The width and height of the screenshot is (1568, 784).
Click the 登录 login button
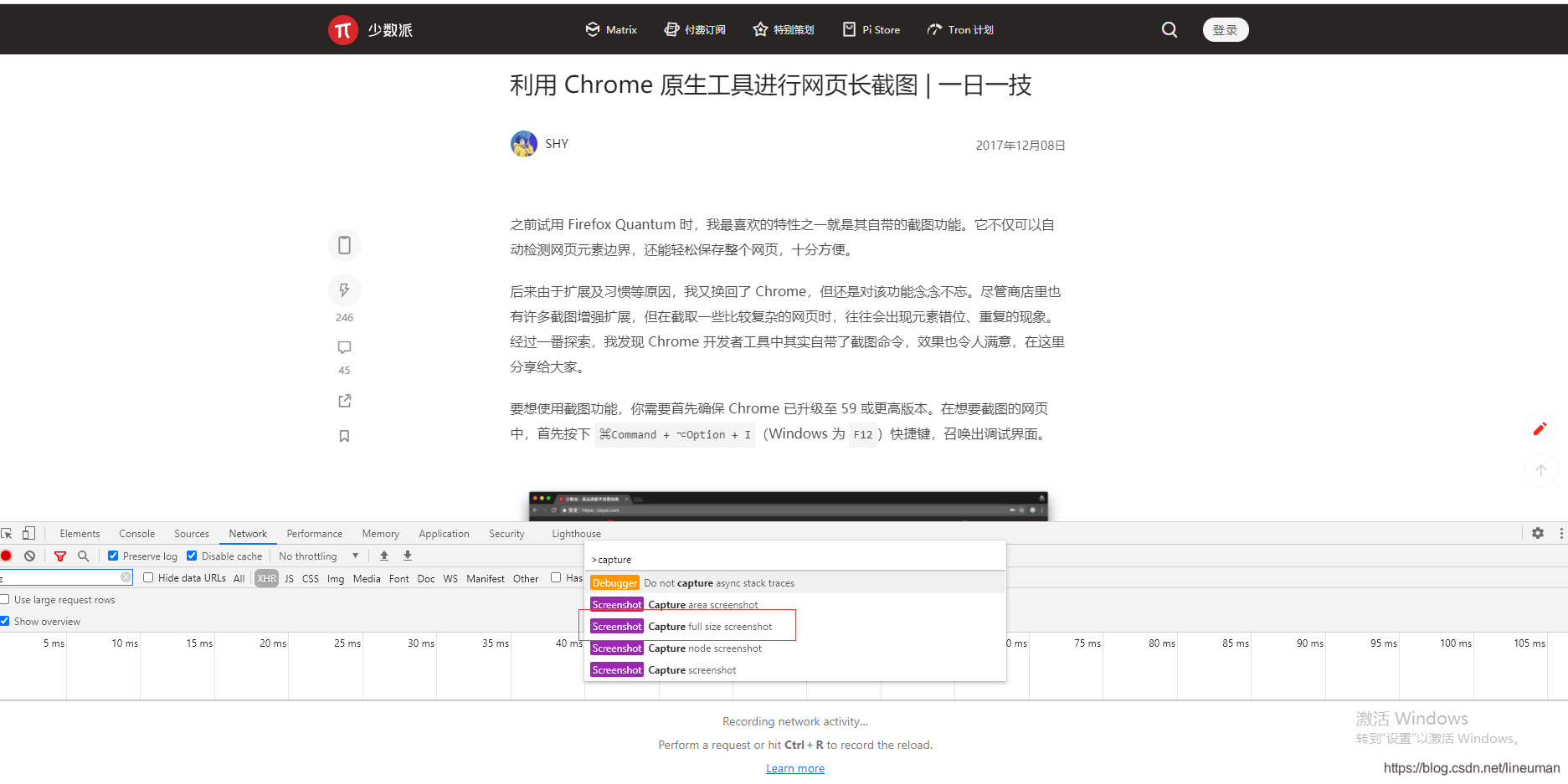(x=1226, y=30)
